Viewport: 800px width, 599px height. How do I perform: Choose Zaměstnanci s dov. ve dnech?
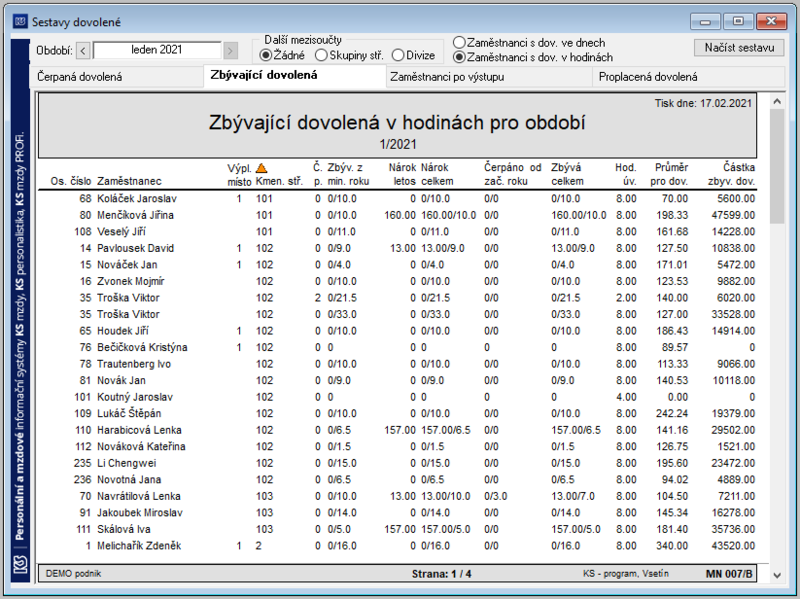pos(529,42)
